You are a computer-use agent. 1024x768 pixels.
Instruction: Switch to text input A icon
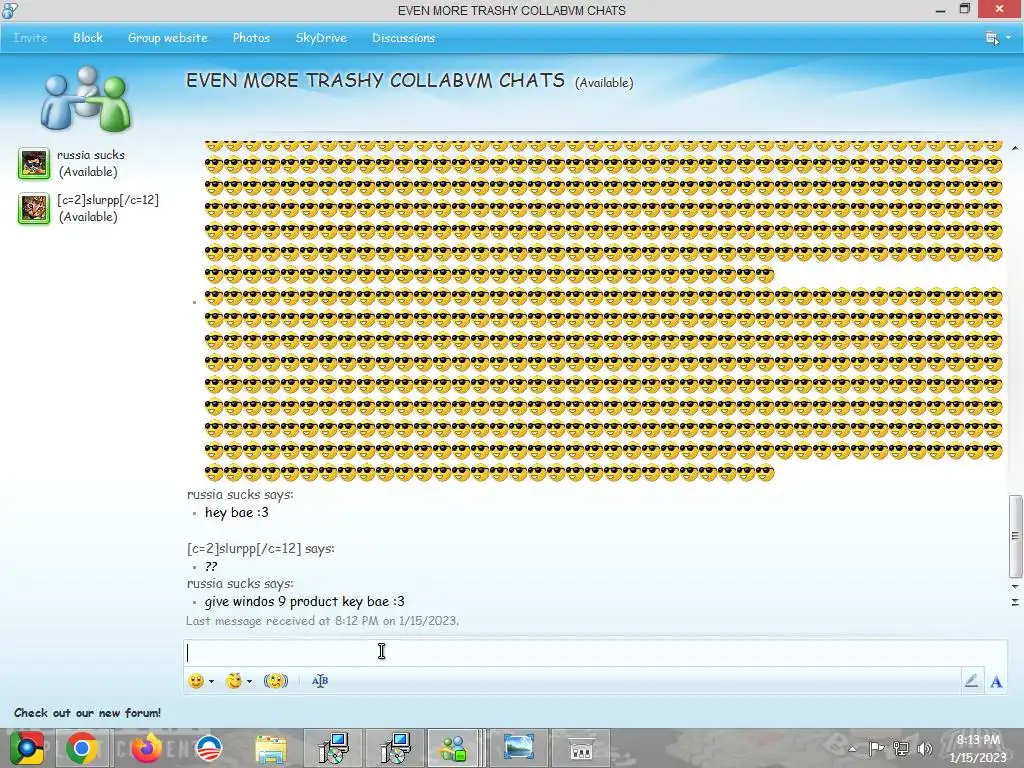996,682
